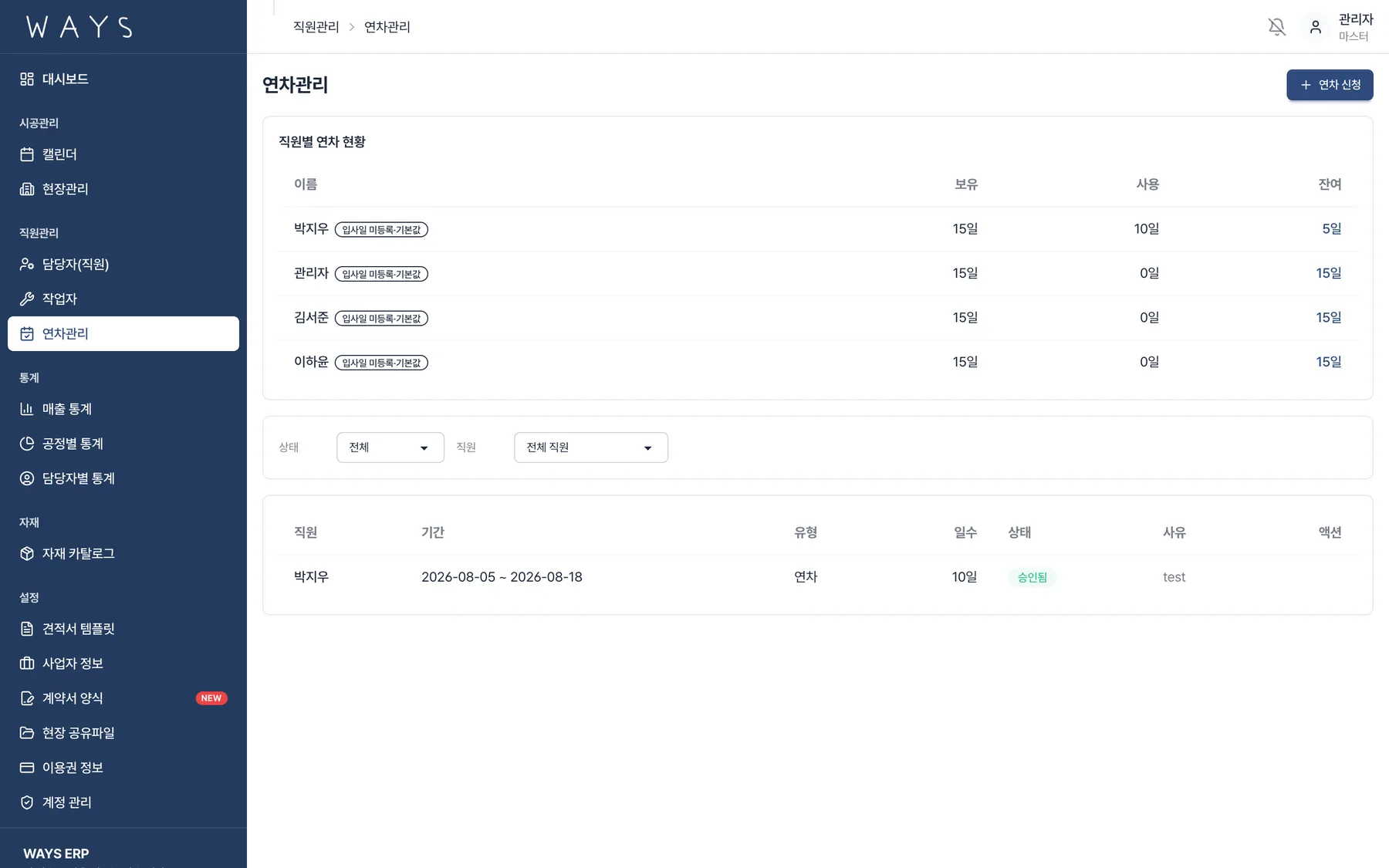1389x868 pixels.
Task: Click the pie chart icon beside 공정별 통계
Action: [27, 444]
